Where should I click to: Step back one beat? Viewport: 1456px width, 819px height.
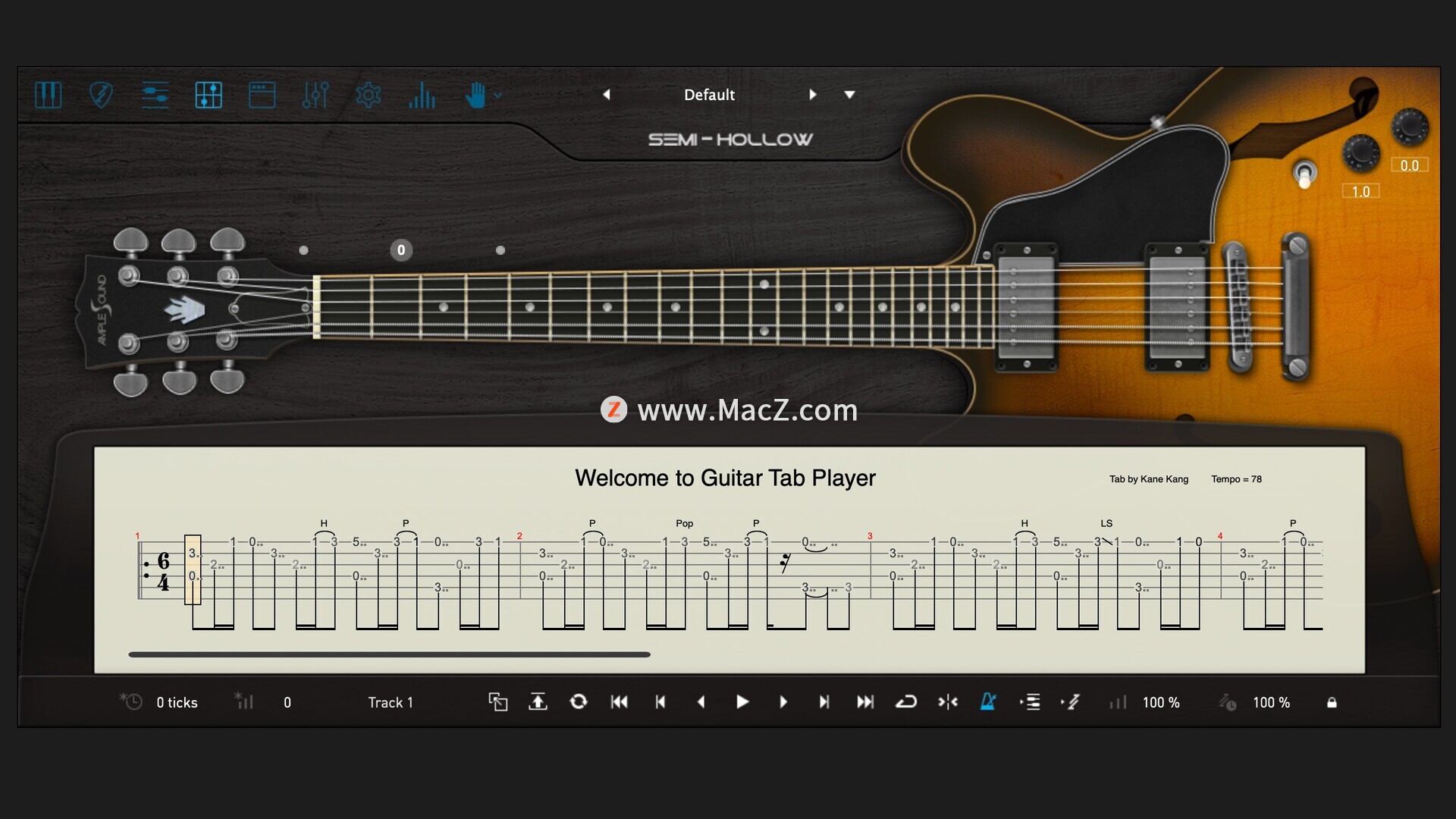[701, 702]
